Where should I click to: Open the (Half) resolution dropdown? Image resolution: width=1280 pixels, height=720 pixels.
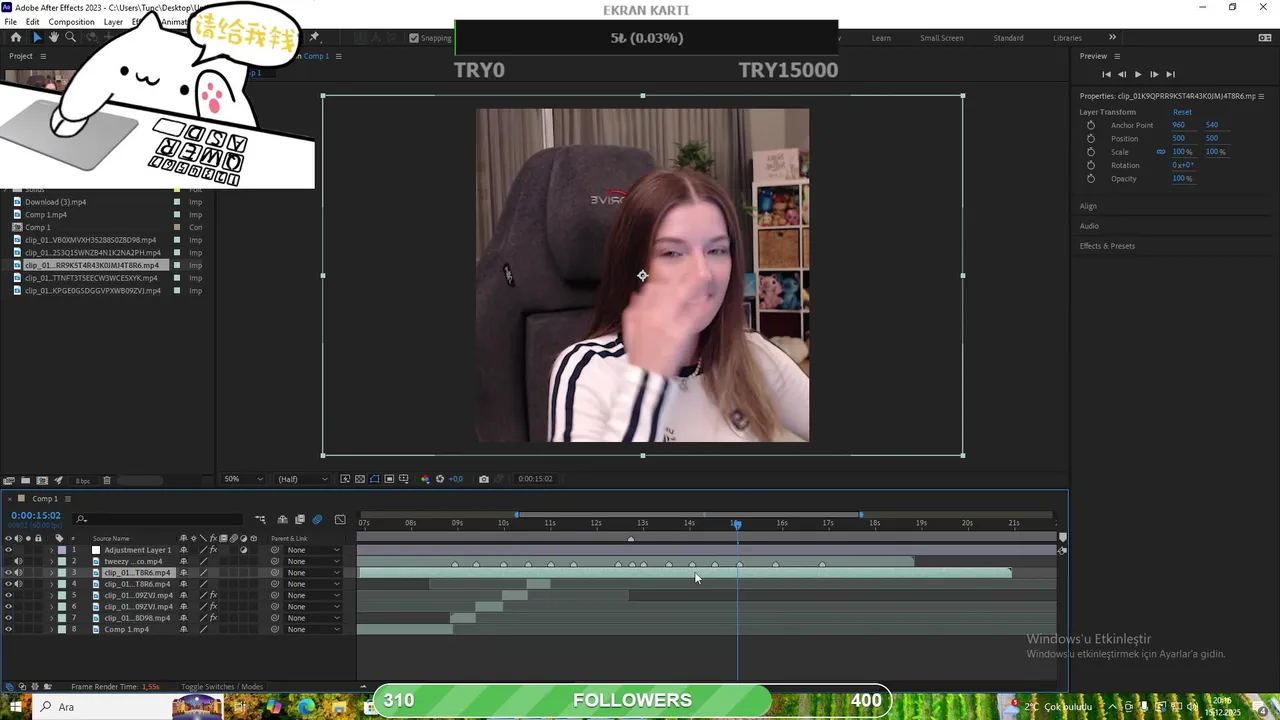[301, 479]
